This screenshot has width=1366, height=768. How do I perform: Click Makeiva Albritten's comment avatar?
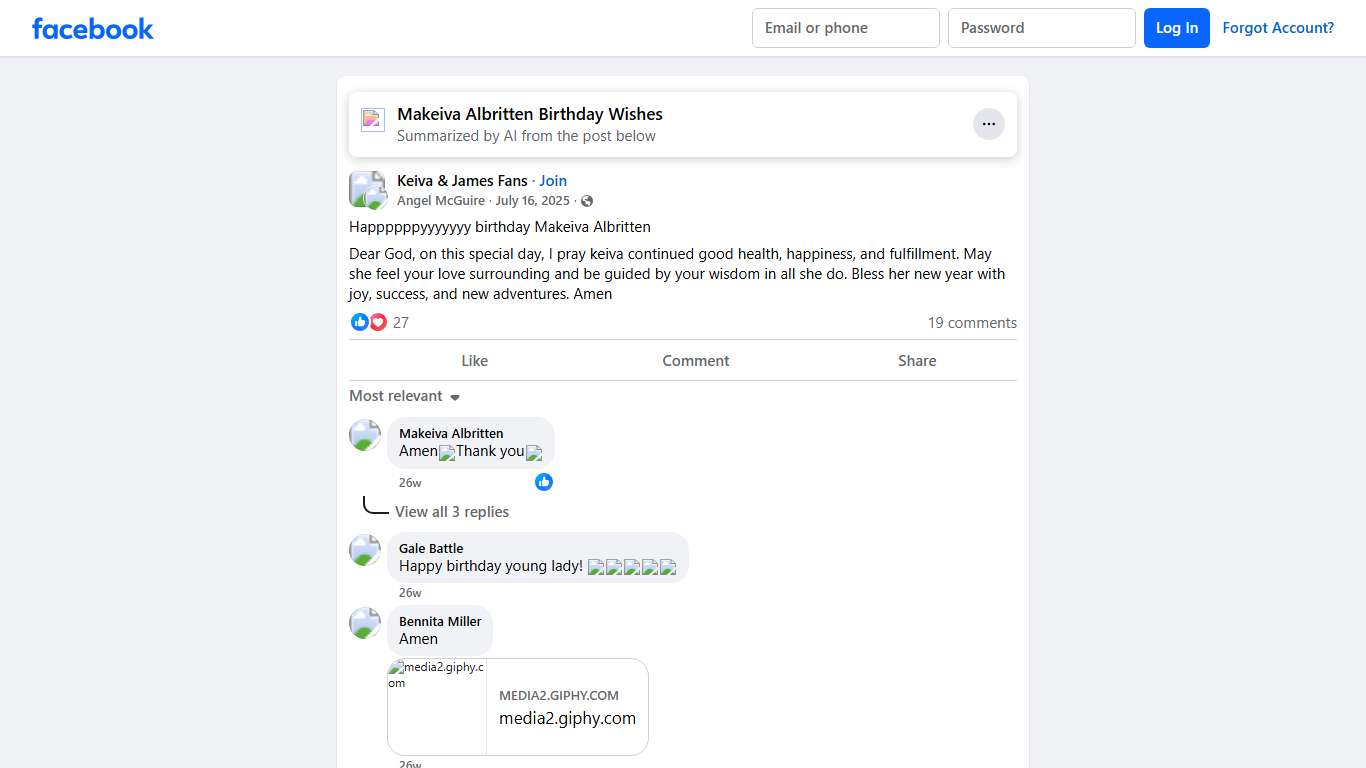365,435
